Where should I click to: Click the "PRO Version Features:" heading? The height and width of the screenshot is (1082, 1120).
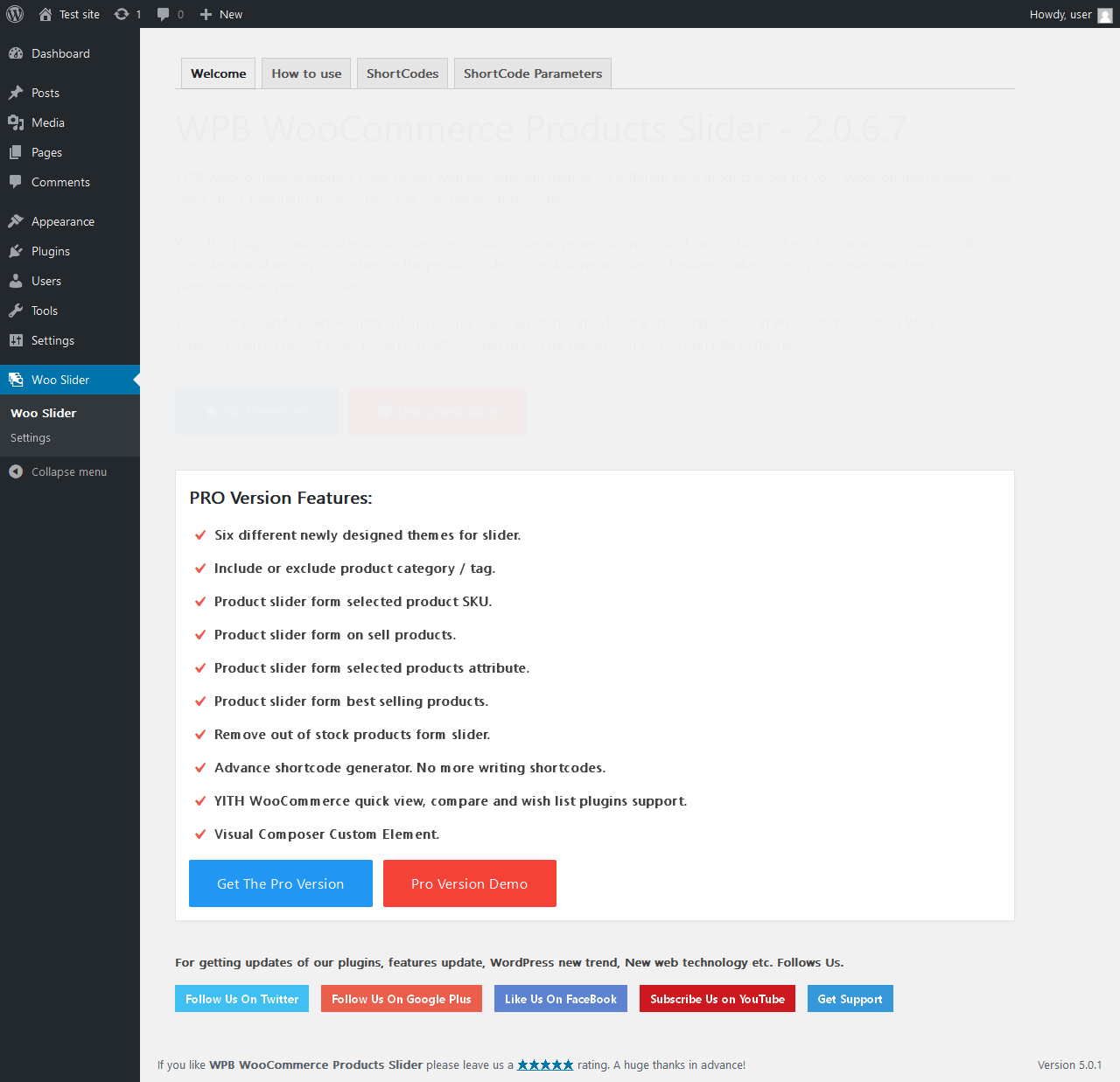click(281, 498)
